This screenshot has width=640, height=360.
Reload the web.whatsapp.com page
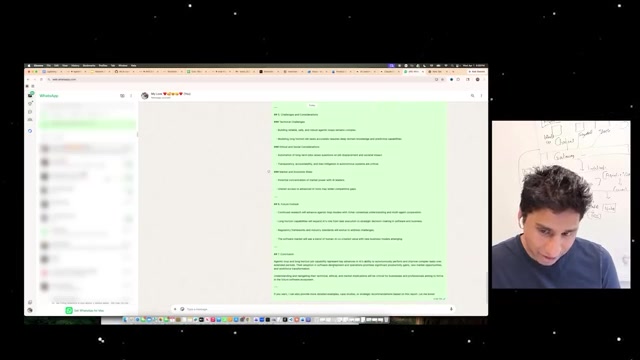pos(41,80)
